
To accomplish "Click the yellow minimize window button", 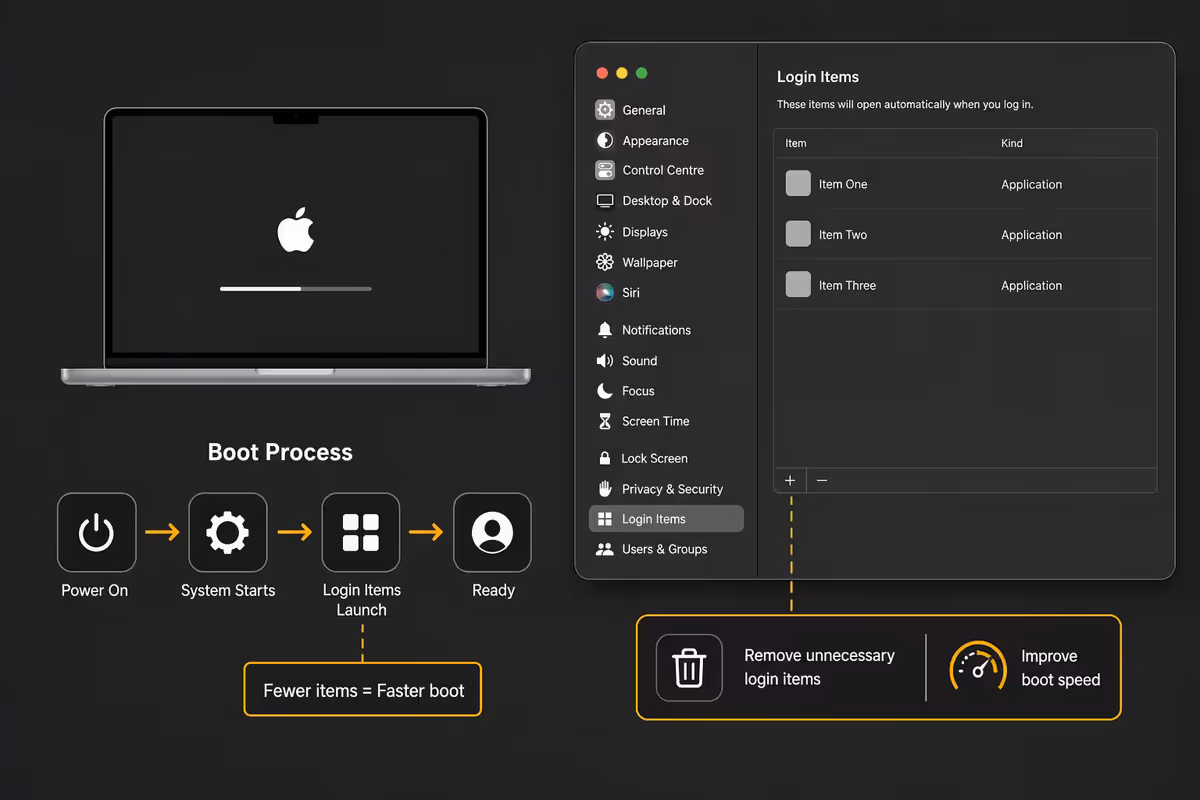I will coord(622,73).
